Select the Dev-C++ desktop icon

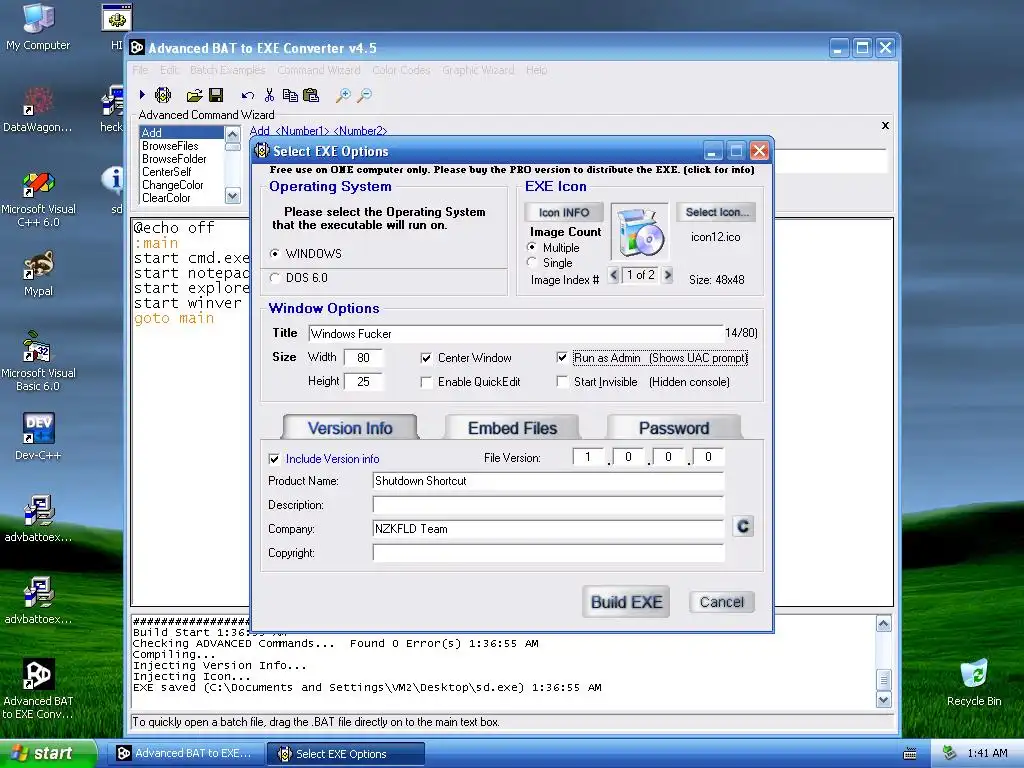[38, 436]
